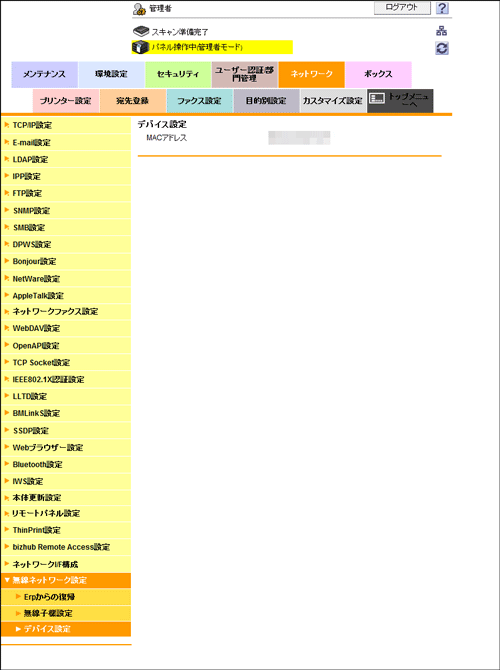Screen dimensions: 500x670
Task: Click the デバイス設定 page heading
Action: click(x=162, y=124)
